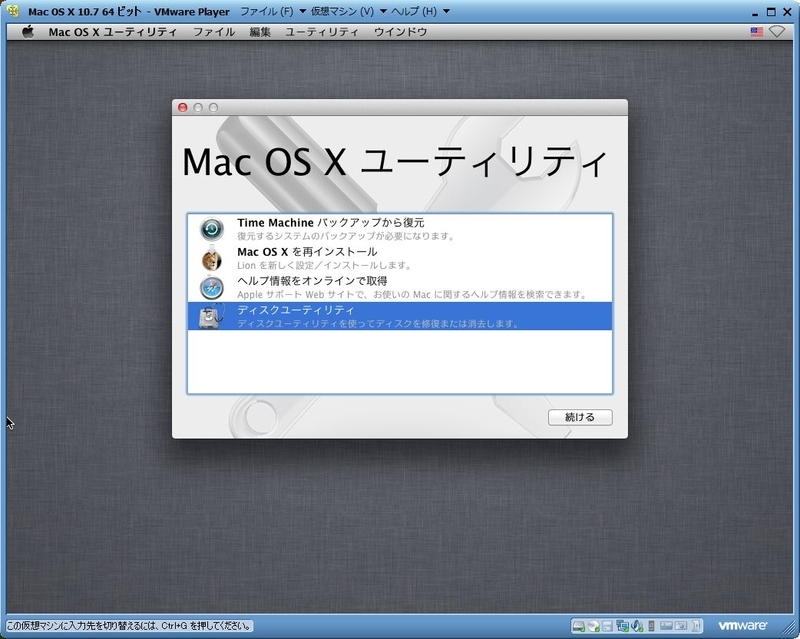
Task: Select ヘルプ情報をオンラインで取得 row
Action: [x=400, y=287]
